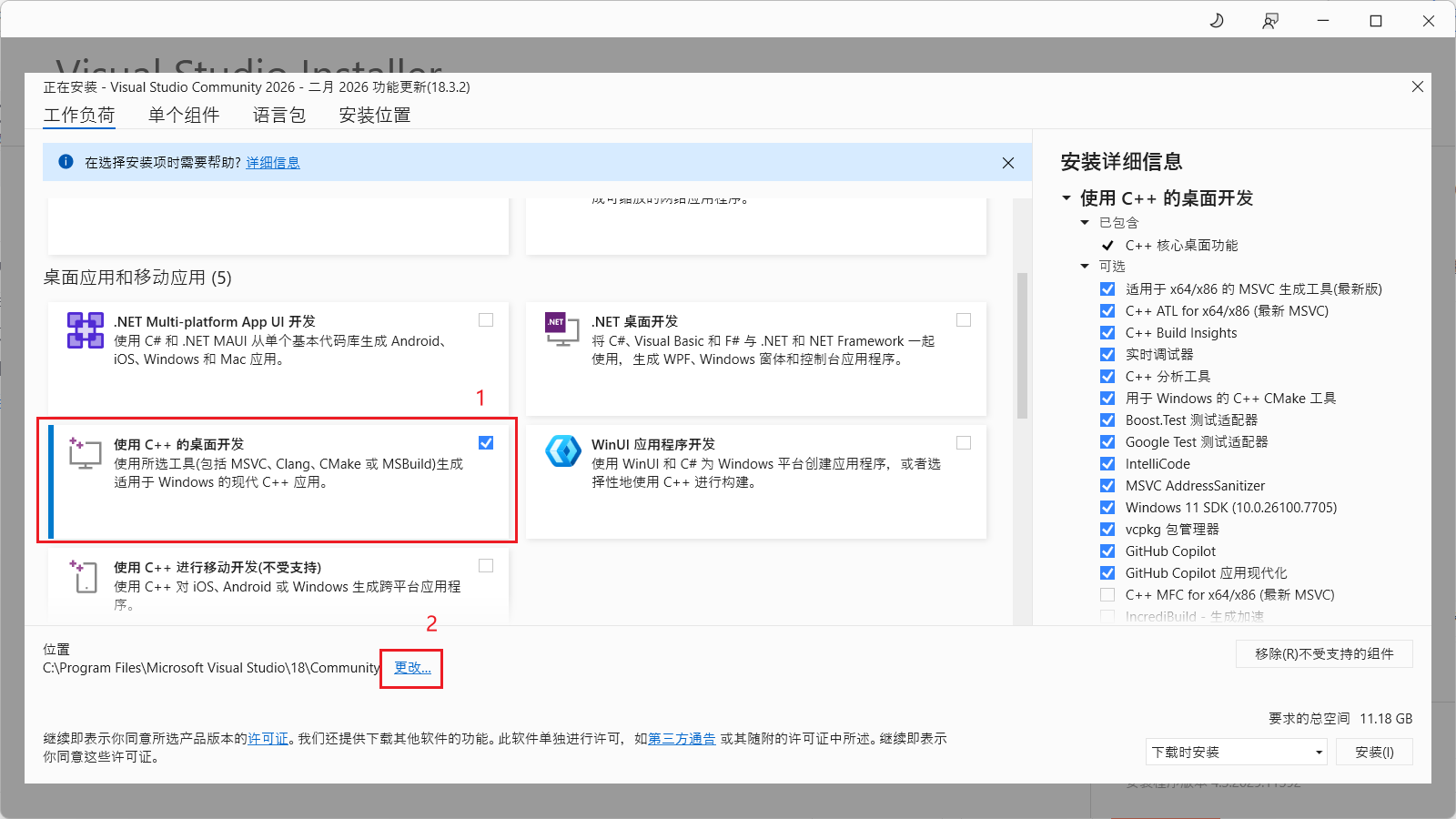
Task: Click the .NET desktop development workload icon
Action: pos(562,329)
